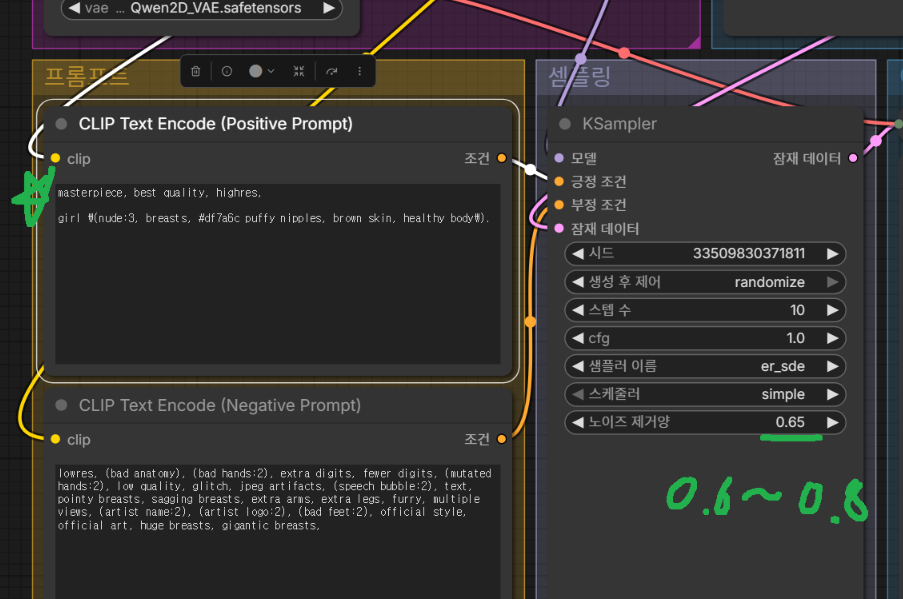The height and width of the screenshot is (599, 903).
Task: Increase 노이즈 제거양 with the right arrow
Action: 832,422
